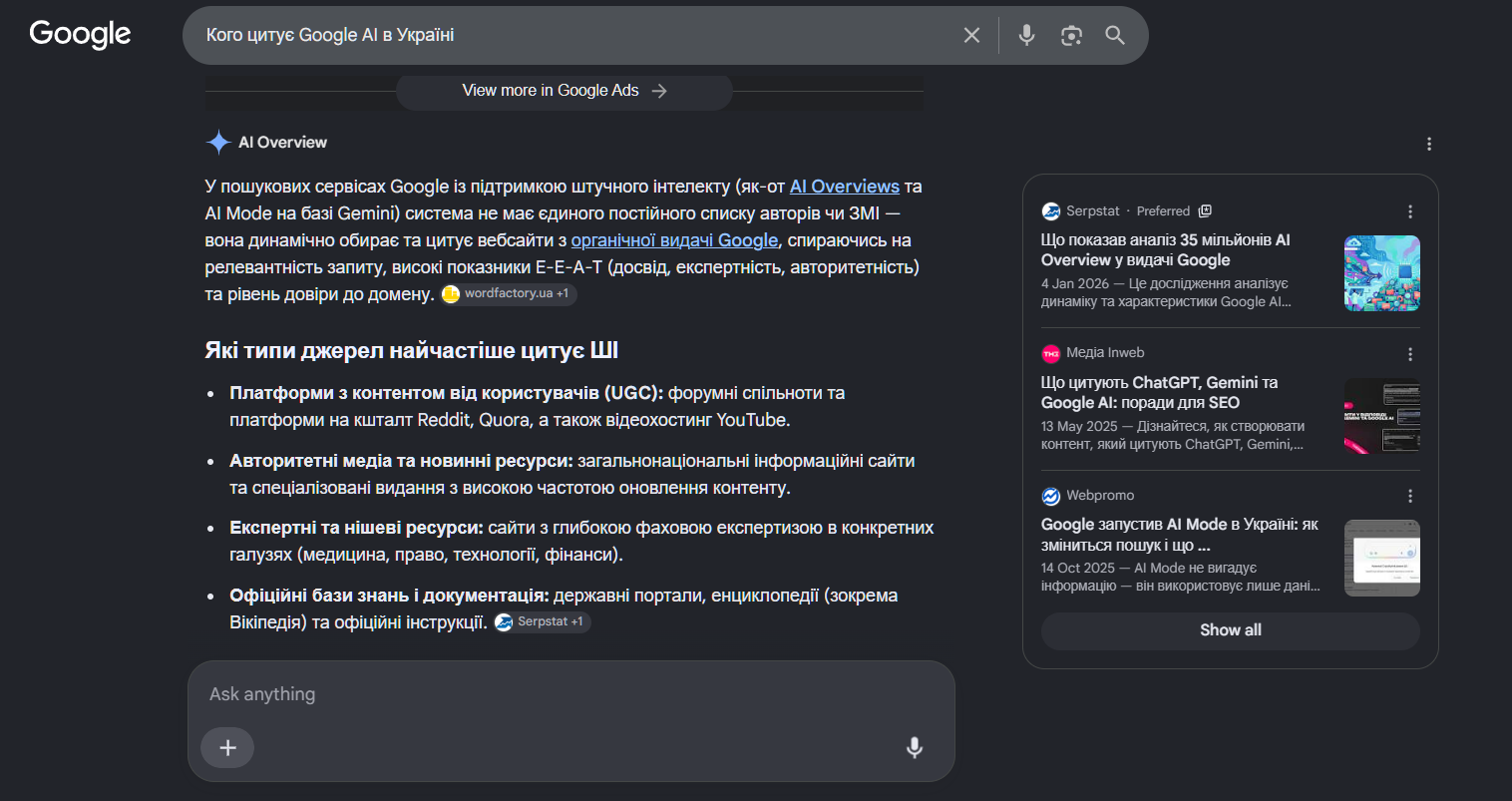The height and width of the screenshot is (801, 1512).
Task: Click bullet text Авторитетні медіа та новинні ресурси
Action: [401, 461]
